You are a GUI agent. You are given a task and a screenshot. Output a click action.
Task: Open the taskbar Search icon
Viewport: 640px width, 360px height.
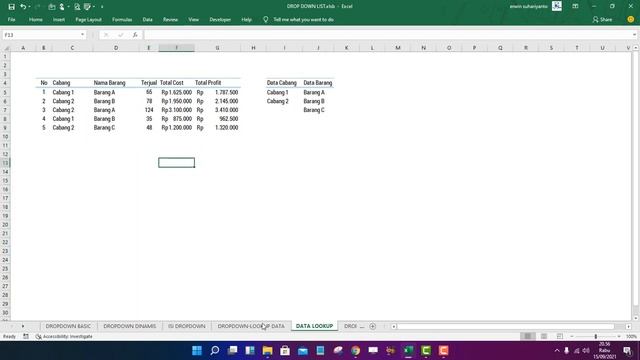pyautogui.click(x=215, y=351)
